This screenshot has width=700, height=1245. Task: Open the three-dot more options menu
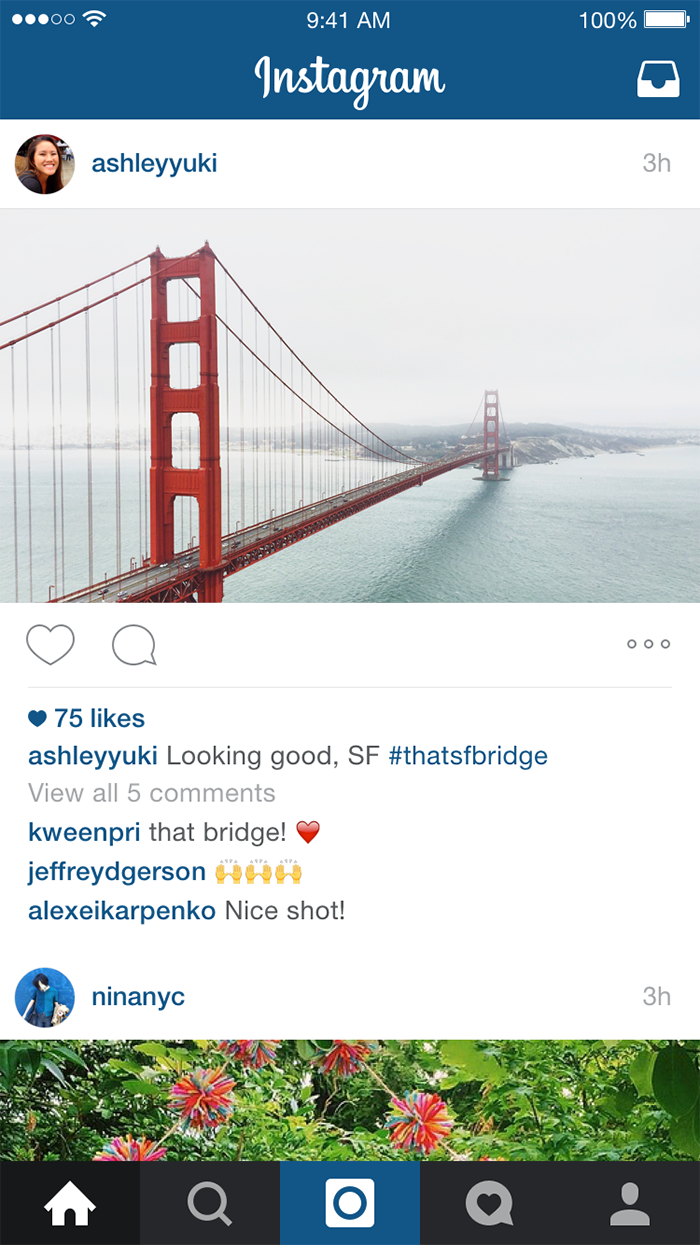click(x=648, y=644)
